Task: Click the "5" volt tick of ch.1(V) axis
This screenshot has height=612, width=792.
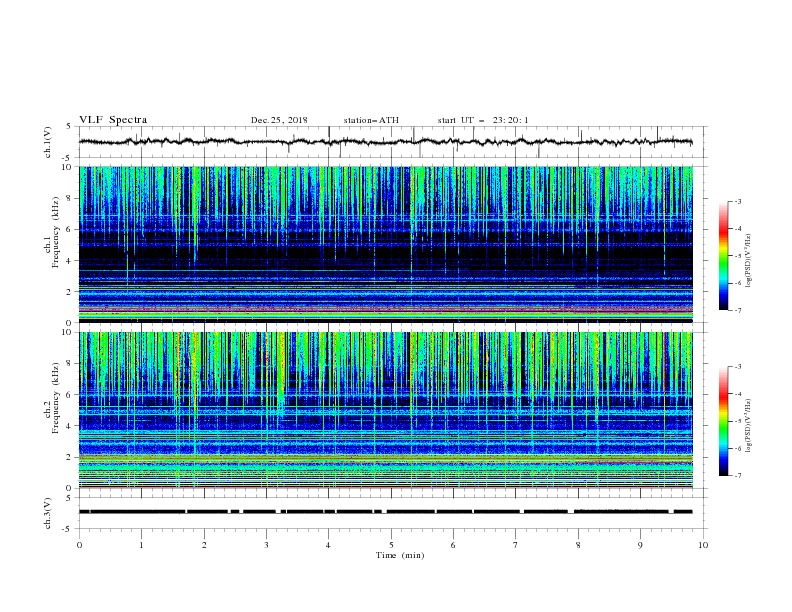Action: 70,127
